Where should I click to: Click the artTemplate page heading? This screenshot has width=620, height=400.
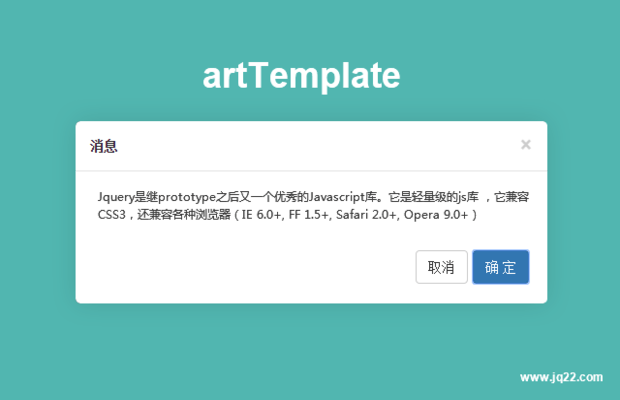[302, 75]
